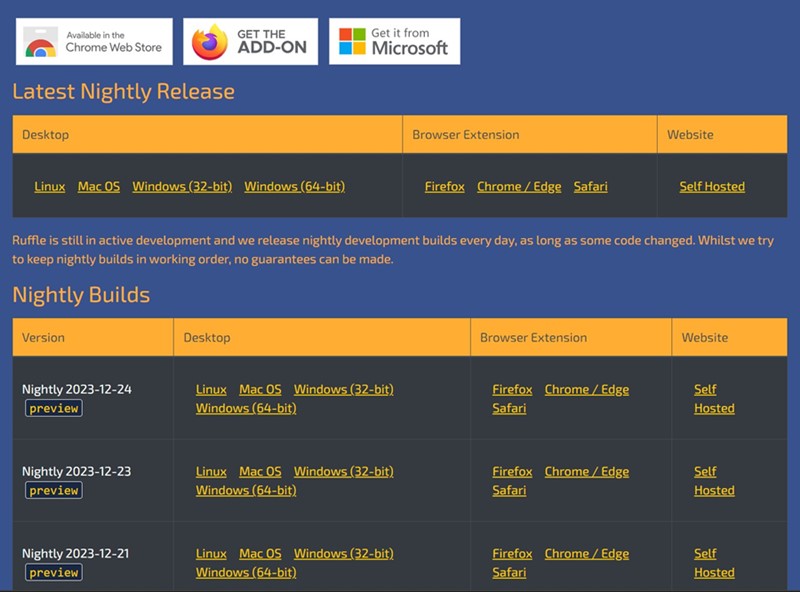
Task: Download Windows (32-bit) for Nightly 2023-12-21
Action: [x=343, y=554]
